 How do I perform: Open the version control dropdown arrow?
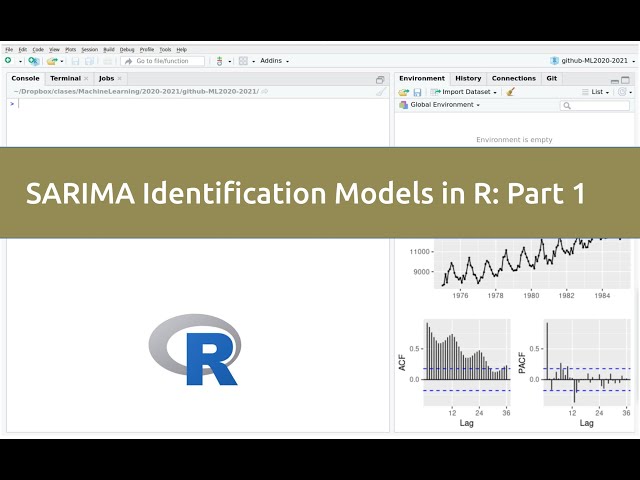tap(229, 62)
